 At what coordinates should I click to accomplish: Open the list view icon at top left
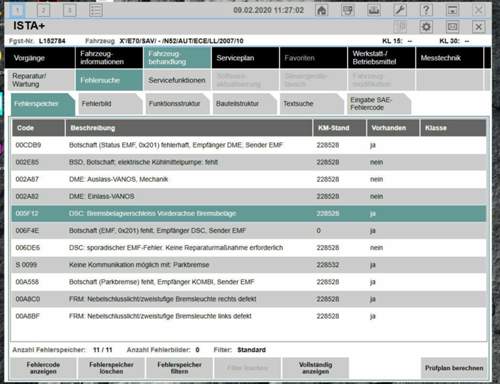tap(96, 10)
